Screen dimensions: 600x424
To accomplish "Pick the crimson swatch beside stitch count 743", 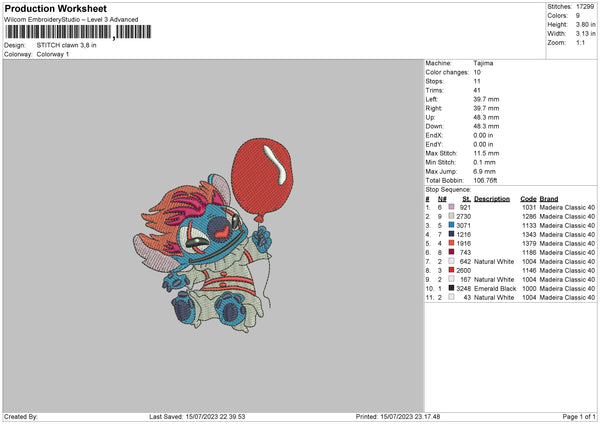I will click(x=451, y=252).
